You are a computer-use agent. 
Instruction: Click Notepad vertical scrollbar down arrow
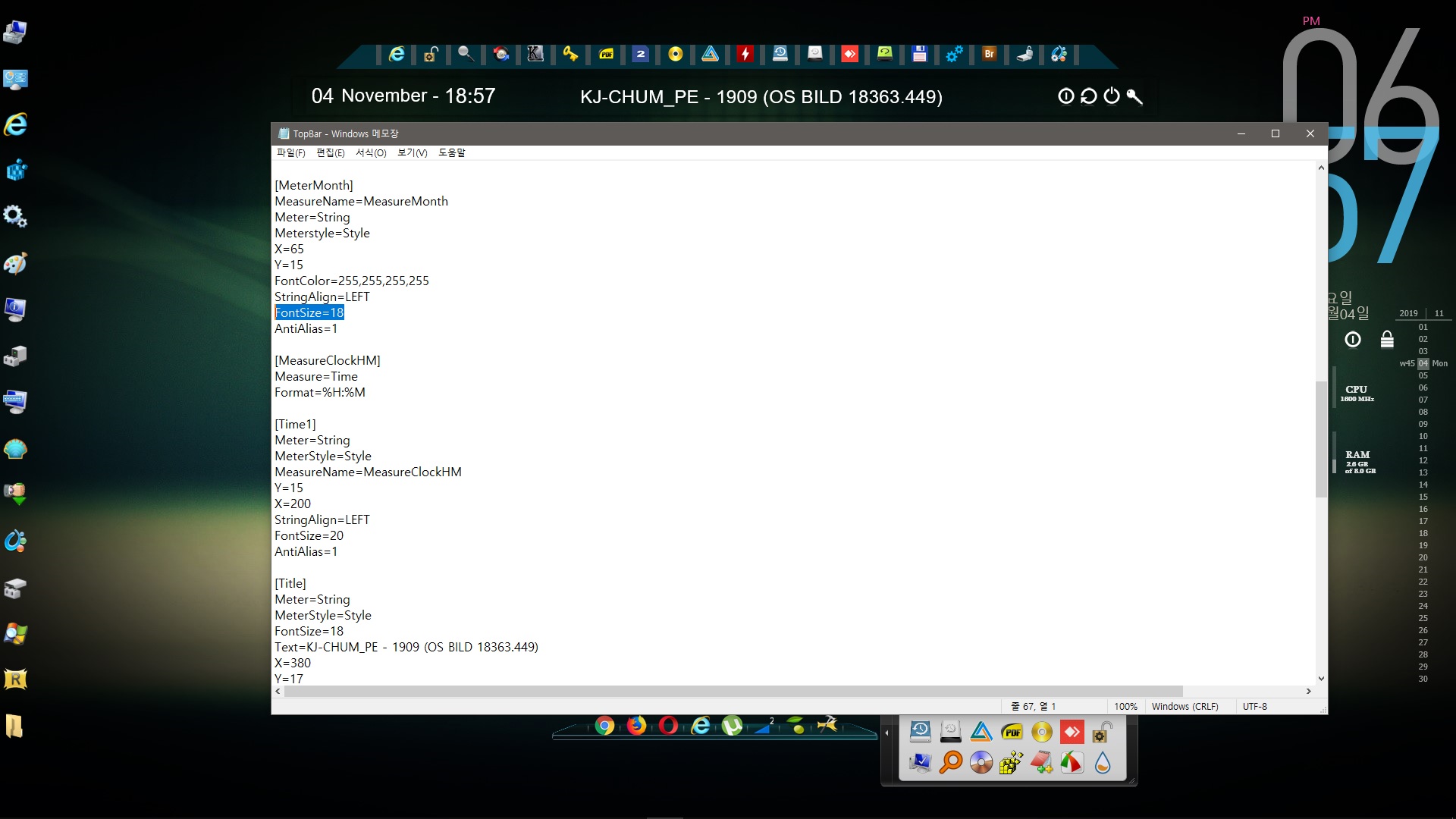(x=1321, y=679)
